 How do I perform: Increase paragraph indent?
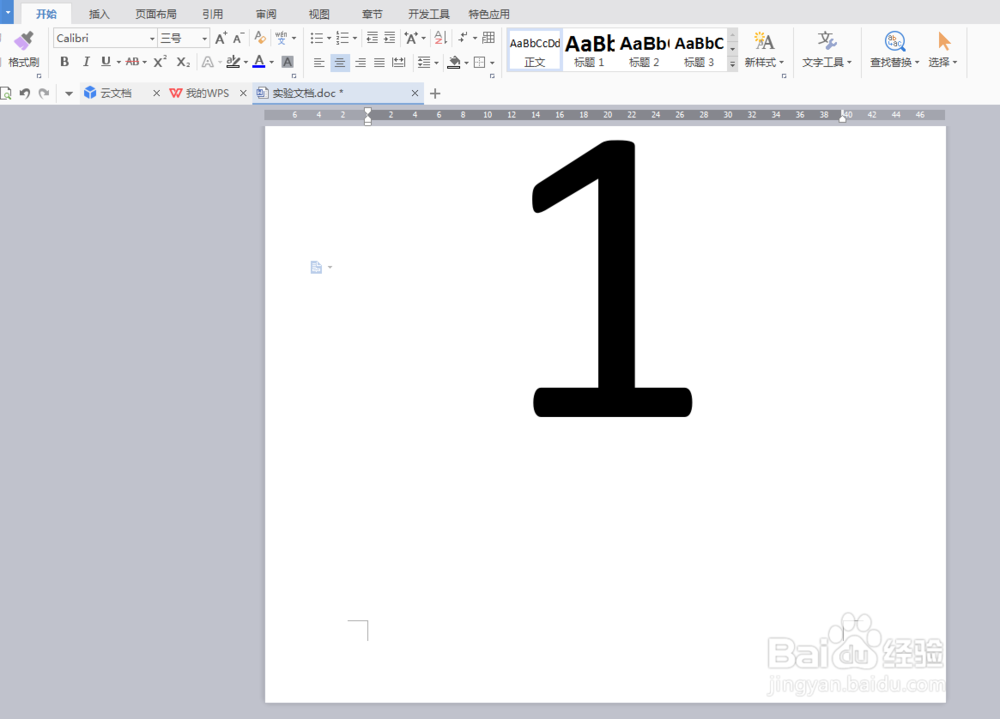point(390,38)
